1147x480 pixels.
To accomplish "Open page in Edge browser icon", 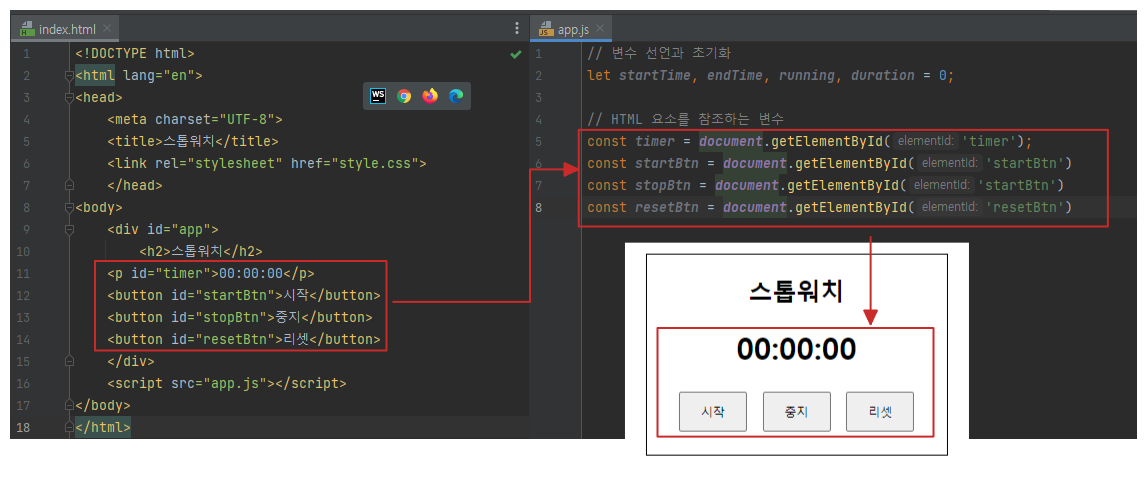I will pyautogui.click(x=456, y=96).
